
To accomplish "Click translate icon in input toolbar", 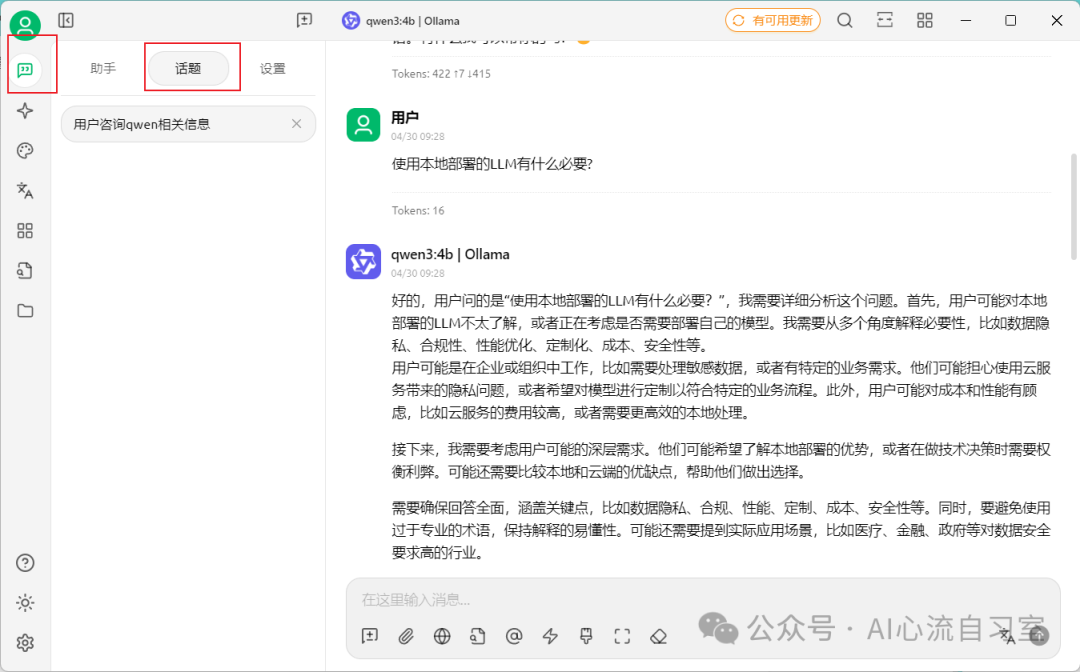I will 1007,636.
